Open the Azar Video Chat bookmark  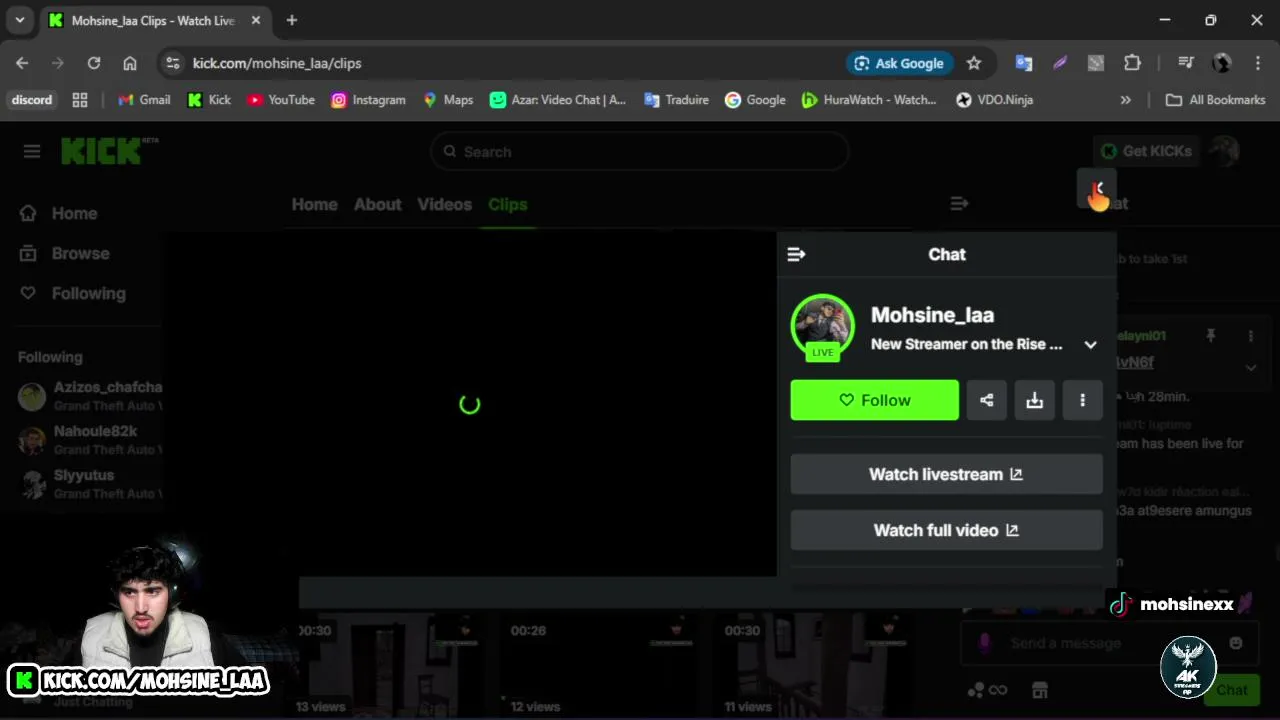558,100
